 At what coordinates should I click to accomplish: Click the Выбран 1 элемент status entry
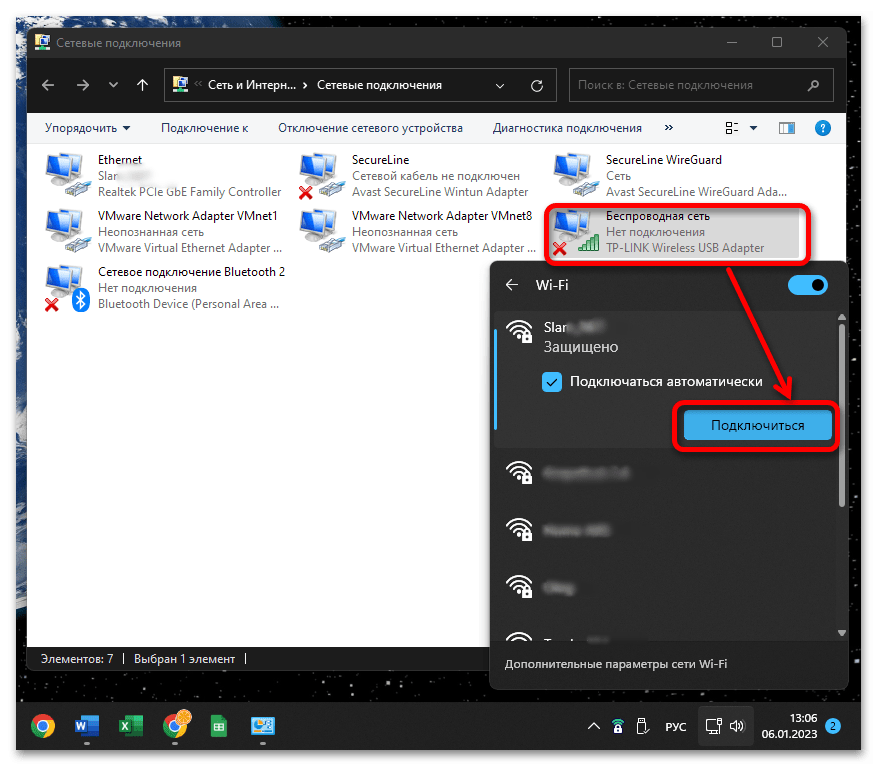(184, 659)
